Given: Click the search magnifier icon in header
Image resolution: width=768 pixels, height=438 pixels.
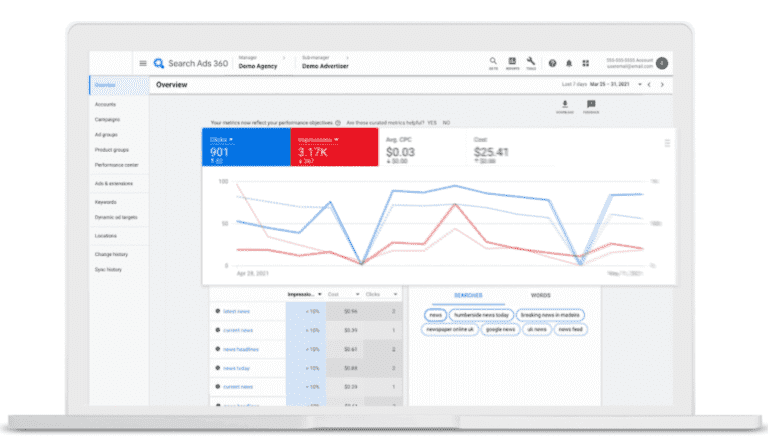Looking at the screenshot, I should click(x=493, y=63).
